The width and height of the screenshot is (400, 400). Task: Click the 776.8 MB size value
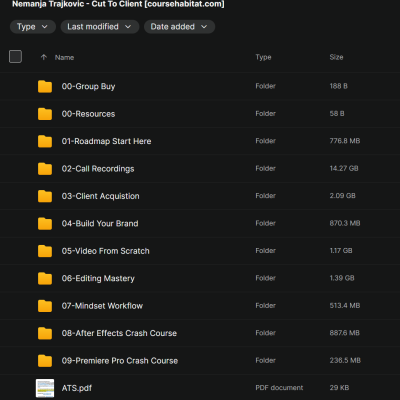pos(345,141)
